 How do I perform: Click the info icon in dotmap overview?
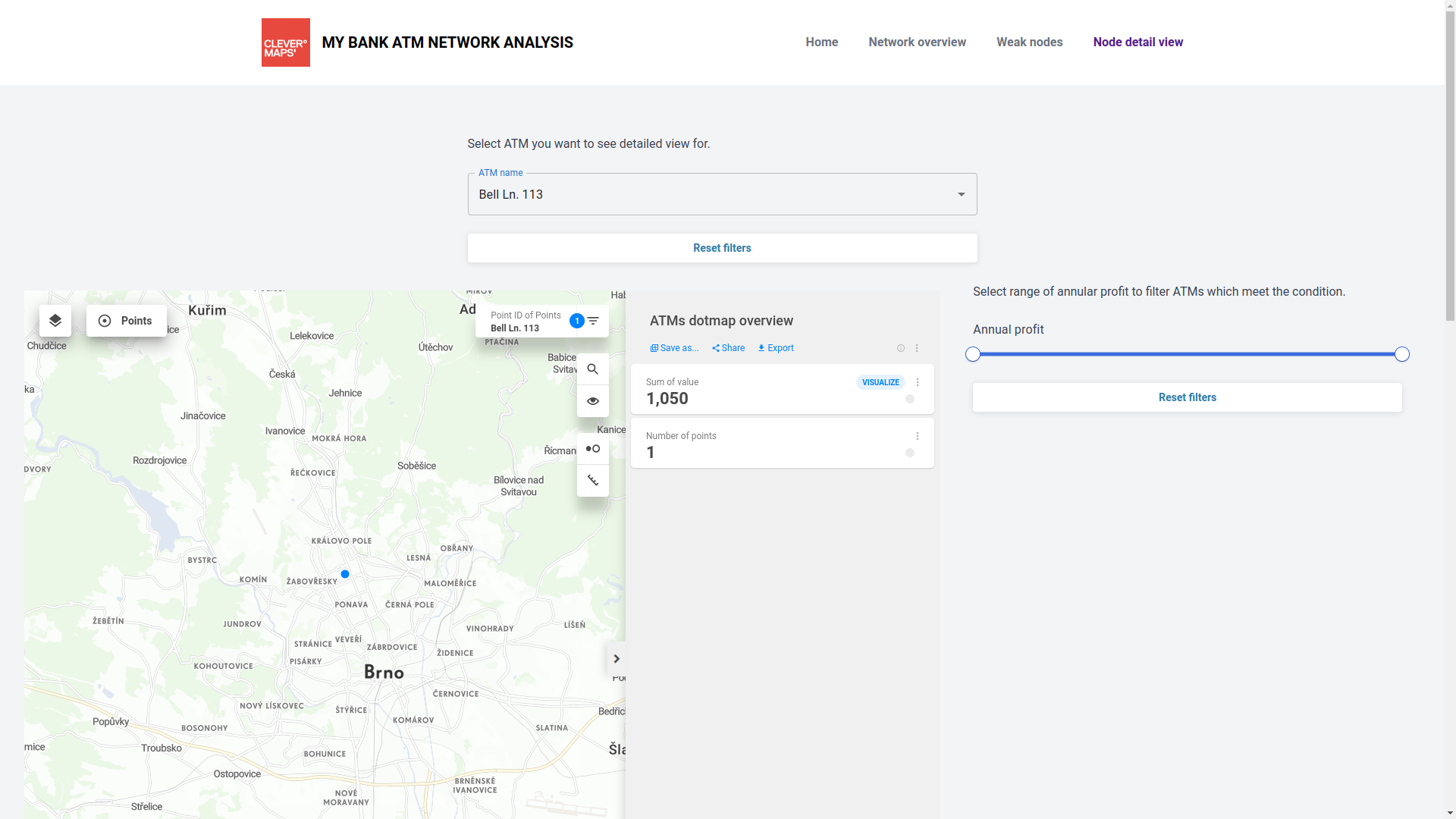901,348
